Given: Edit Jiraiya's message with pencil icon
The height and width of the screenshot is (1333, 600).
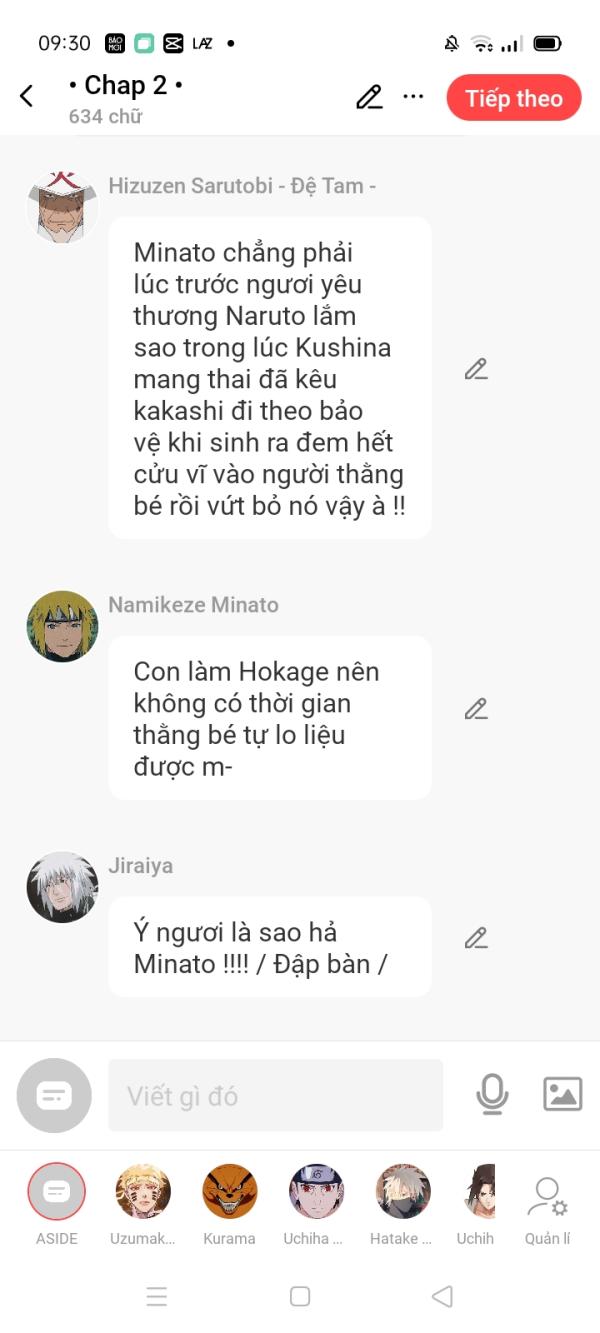Looking at the screenshot, I should coord(476,938).
